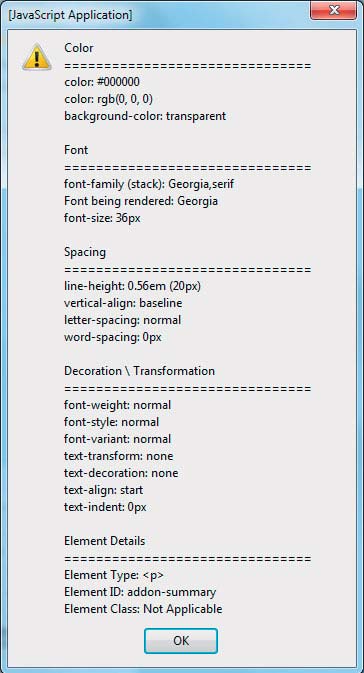Click the vertical-align baseline line

click(123, 303)
